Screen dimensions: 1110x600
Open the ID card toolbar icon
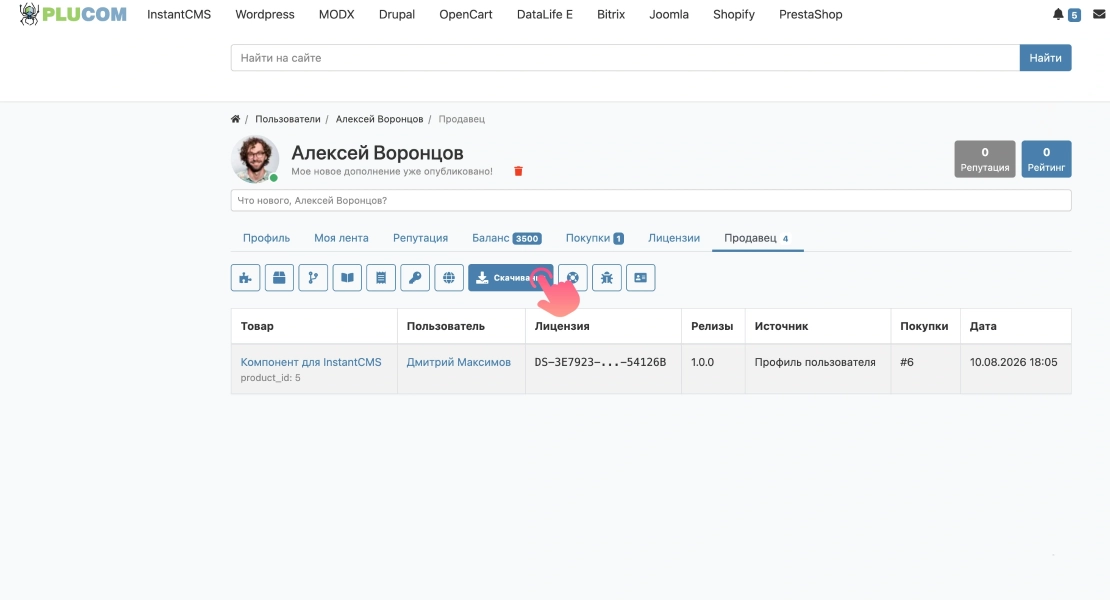(641, 277)
